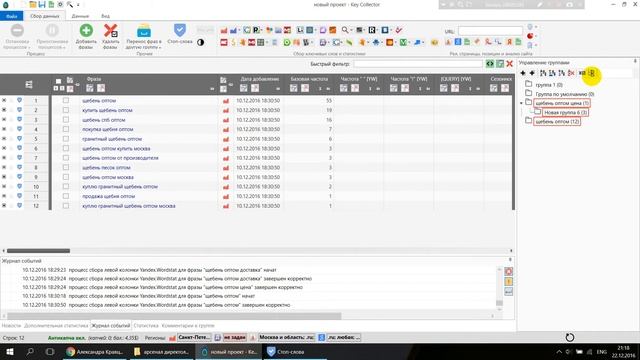Open the Стоп-слова shield tool
Image resolution: width=640 pixels, height=360 pixels.
[x=180, y=33]
